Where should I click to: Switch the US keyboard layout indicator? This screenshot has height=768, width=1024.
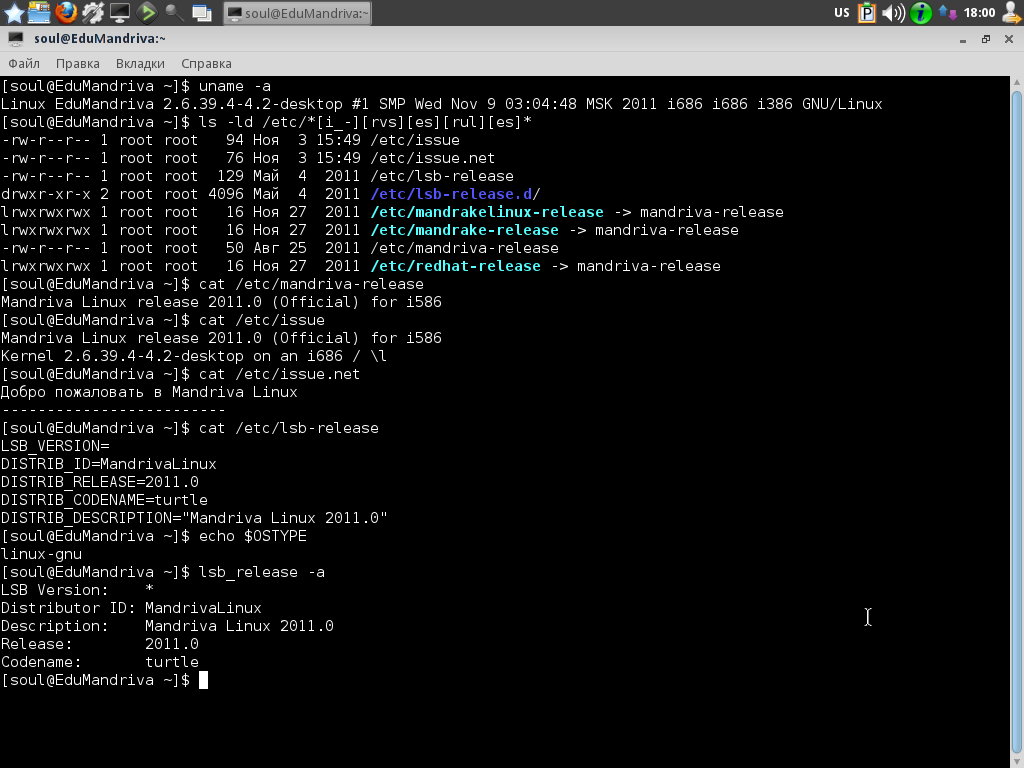point(842,12)
